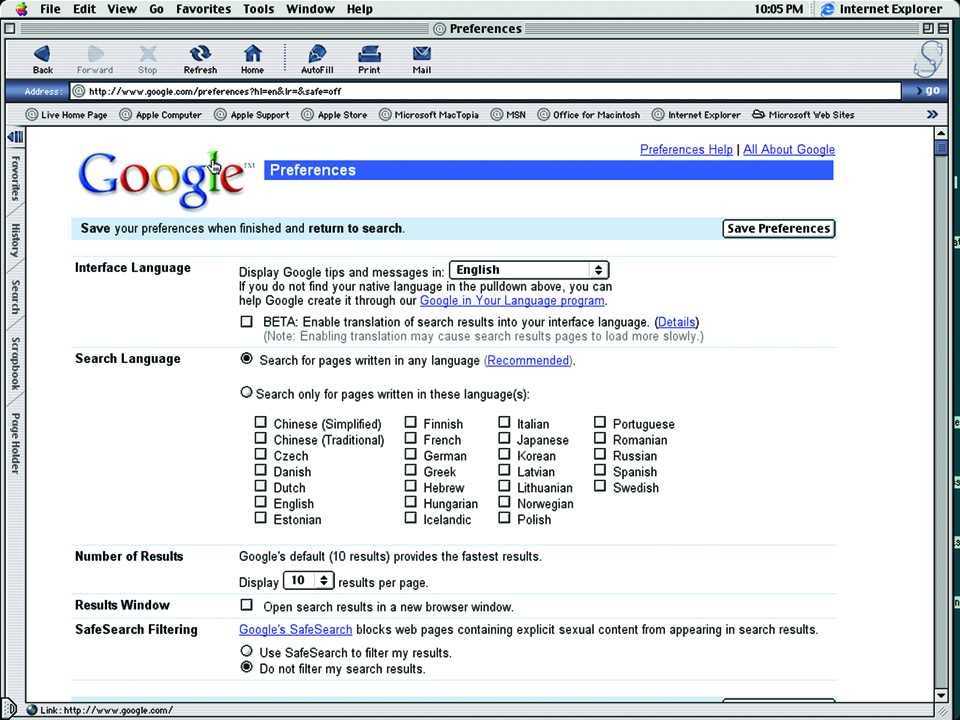This screenshot has height=720, width=960.
Task: Open the Microsoft MacTopia favorite
Action: tap(429, 114)
